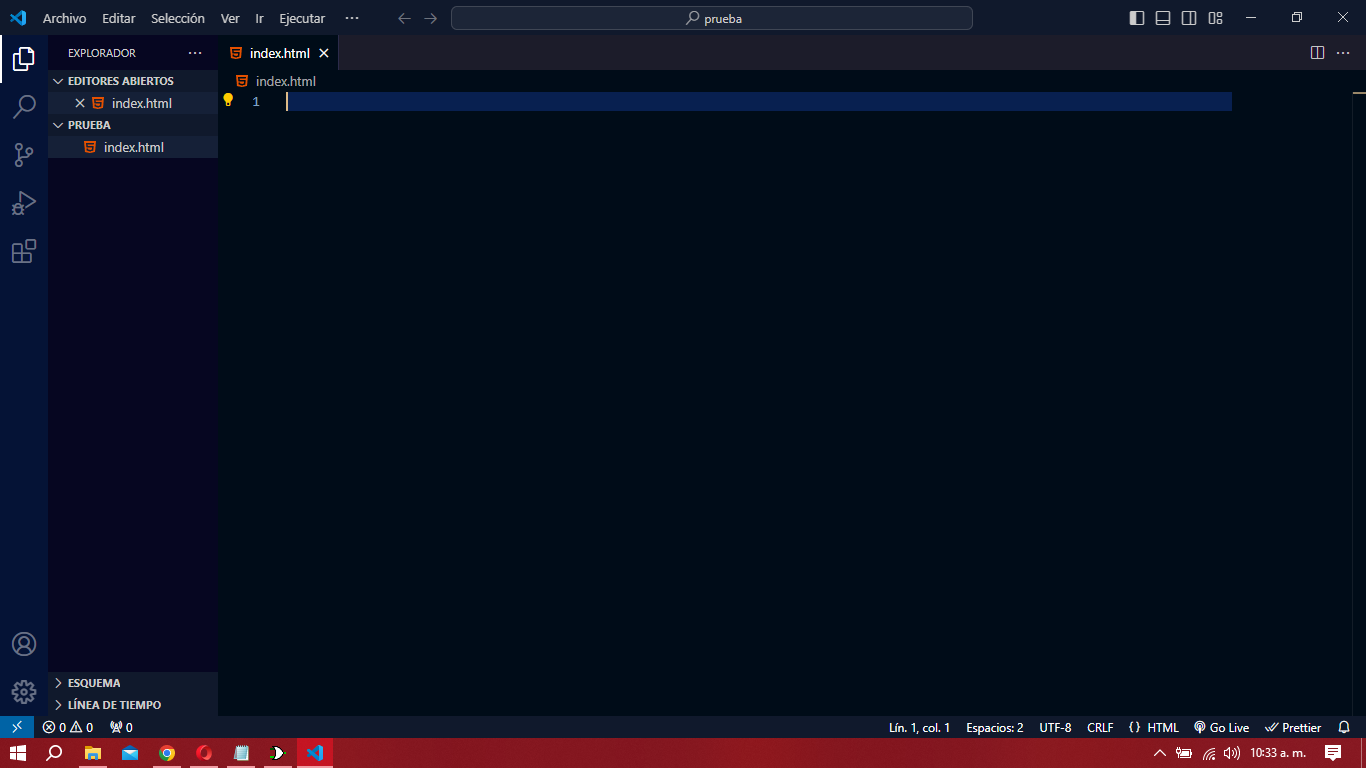Open the Mail app from the taskbar
This screenshot has height=768, width=1366.
[x=130, y=753]
